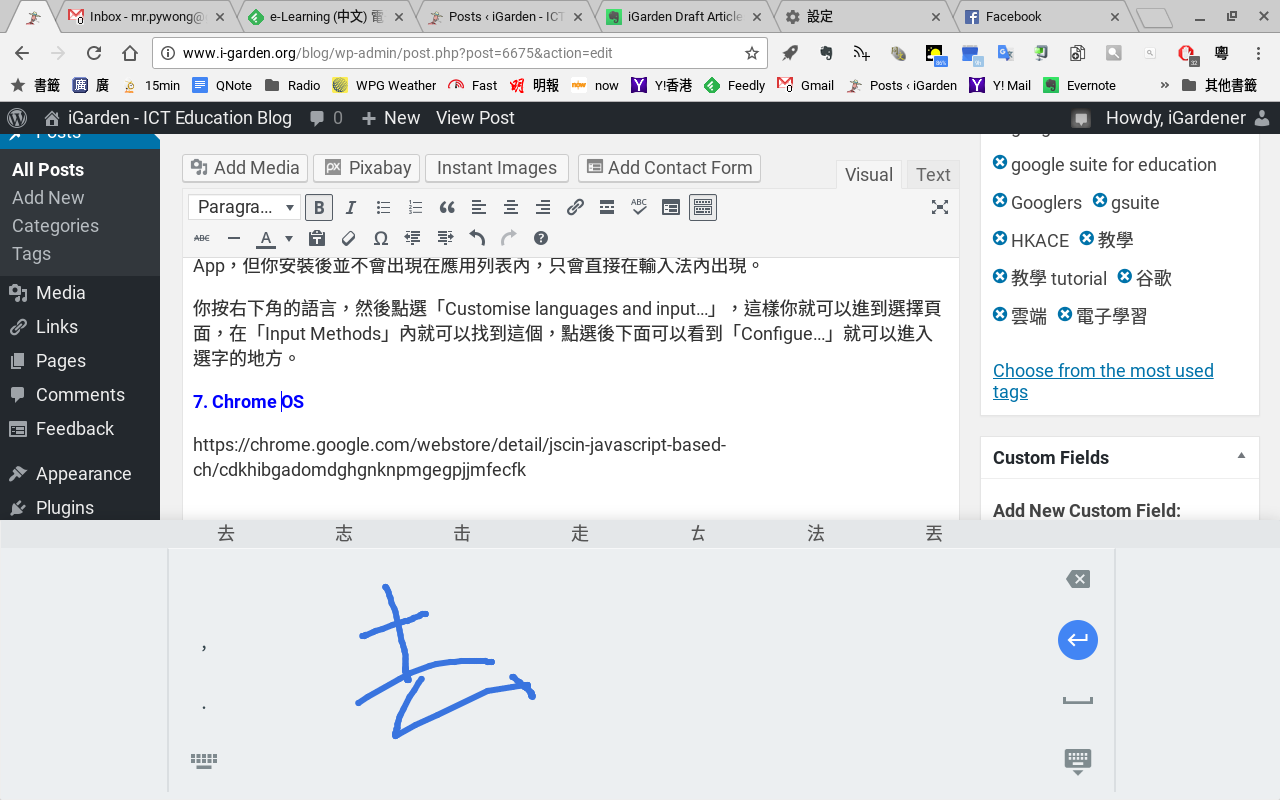Toggle the toolbar kitchen sink button
Viewport: 1280px width, 800px height.
click(x=703, y=208)
